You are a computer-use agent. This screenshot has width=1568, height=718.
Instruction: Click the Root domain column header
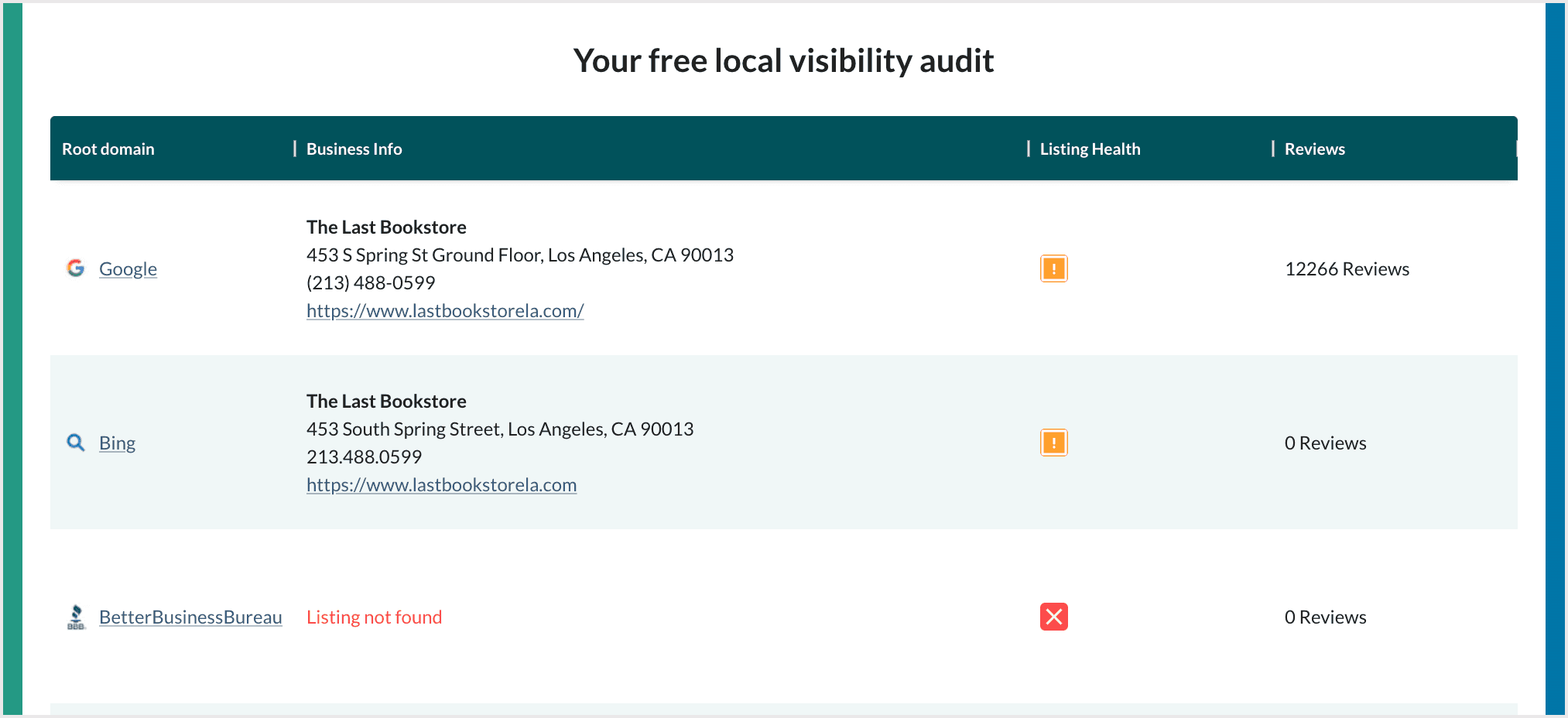pyautogui.click(x=108, y=149)
